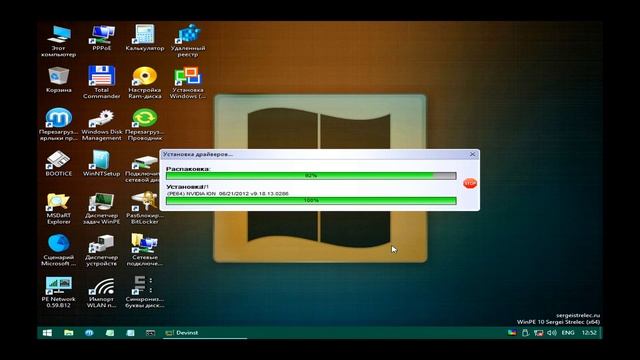This screenshot has height=360, width=640.
Task: Click the network tray icon
Action: (x=538, y=333)
